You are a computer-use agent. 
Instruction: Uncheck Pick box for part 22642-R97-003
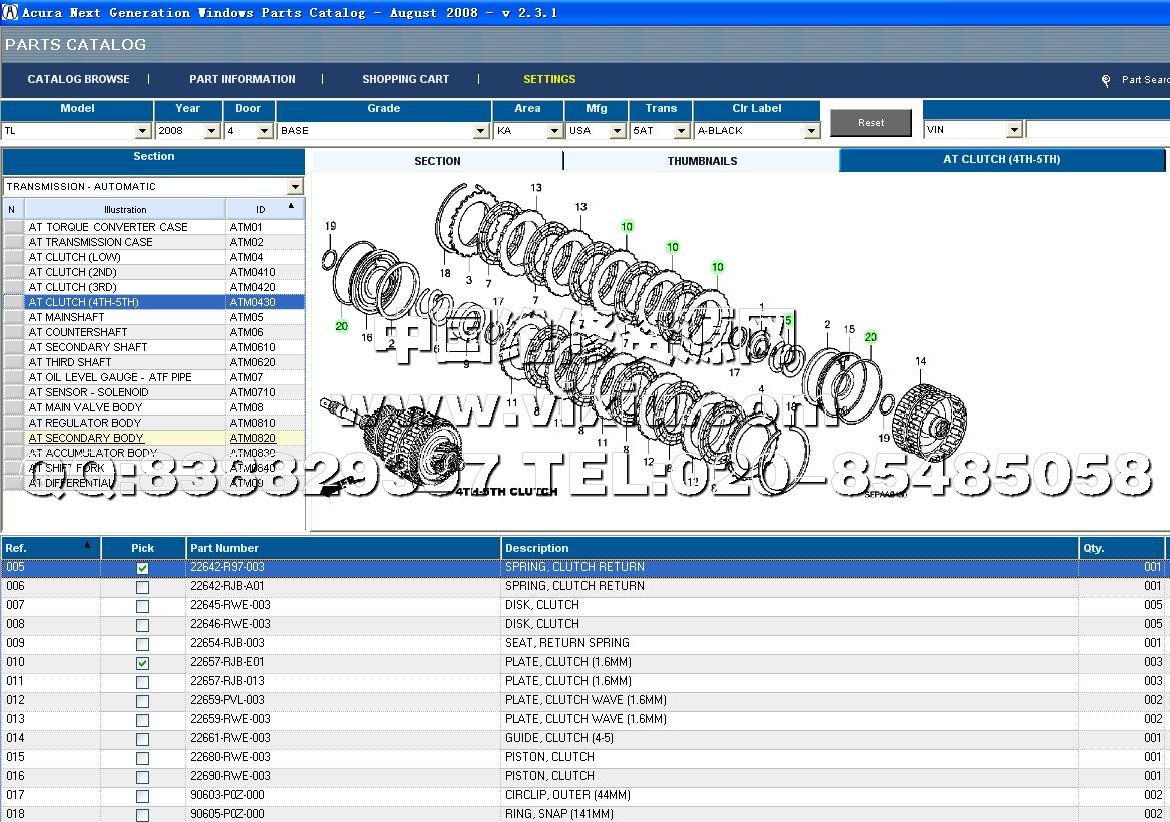[142, 568]
